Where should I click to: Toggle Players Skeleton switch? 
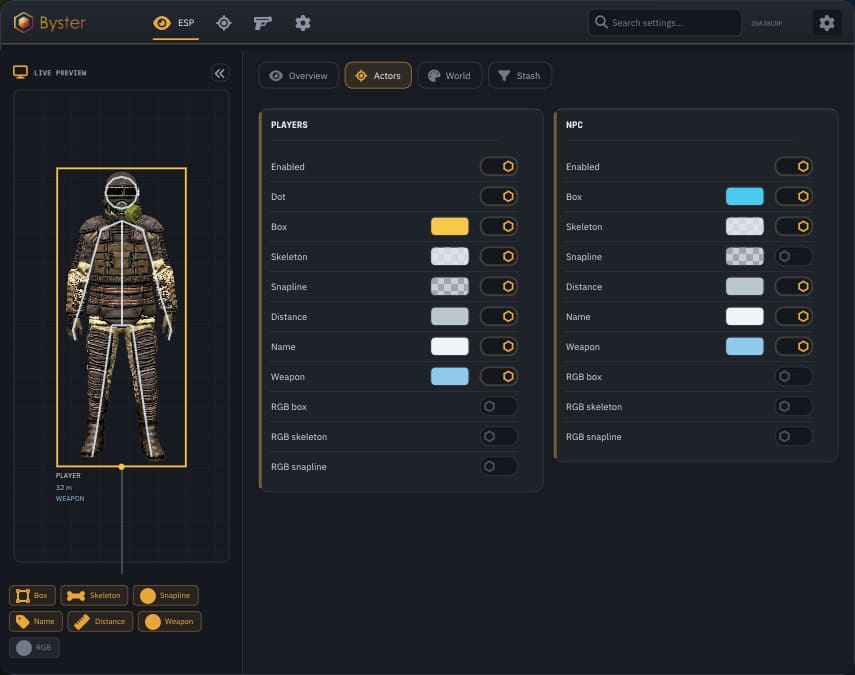(x=498, y=256)
